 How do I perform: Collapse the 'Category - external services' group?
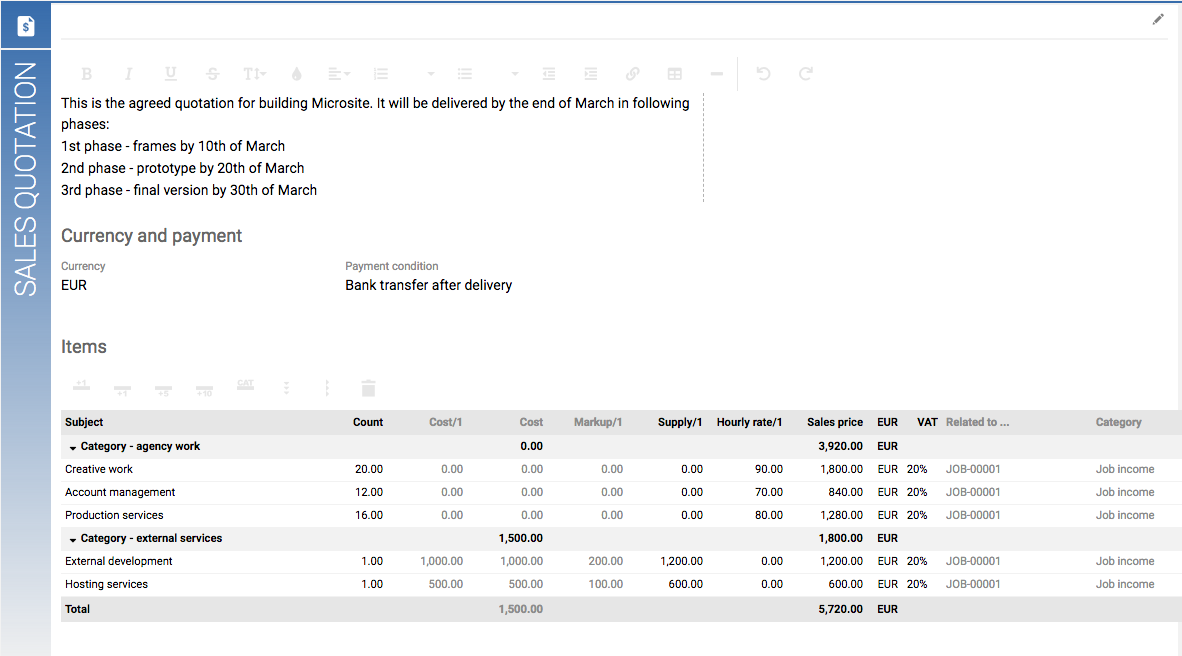73,539
